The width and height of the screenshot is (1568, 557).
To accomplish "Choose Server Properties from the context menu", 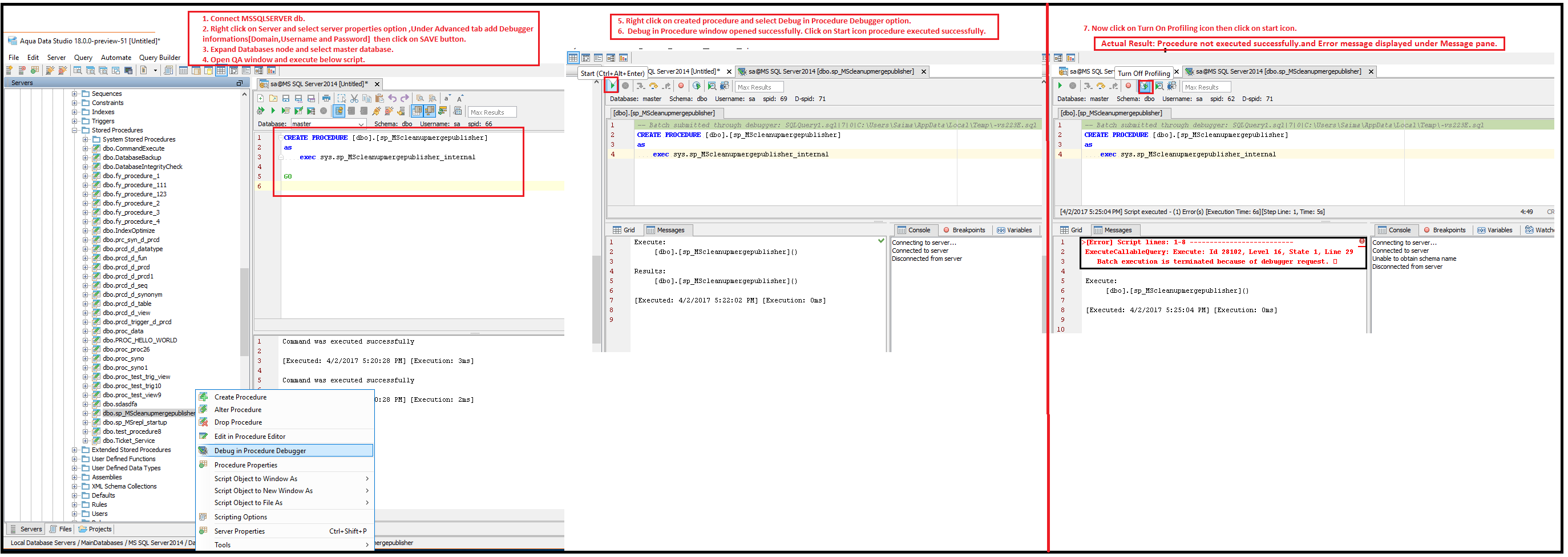I will click(285, 531).
